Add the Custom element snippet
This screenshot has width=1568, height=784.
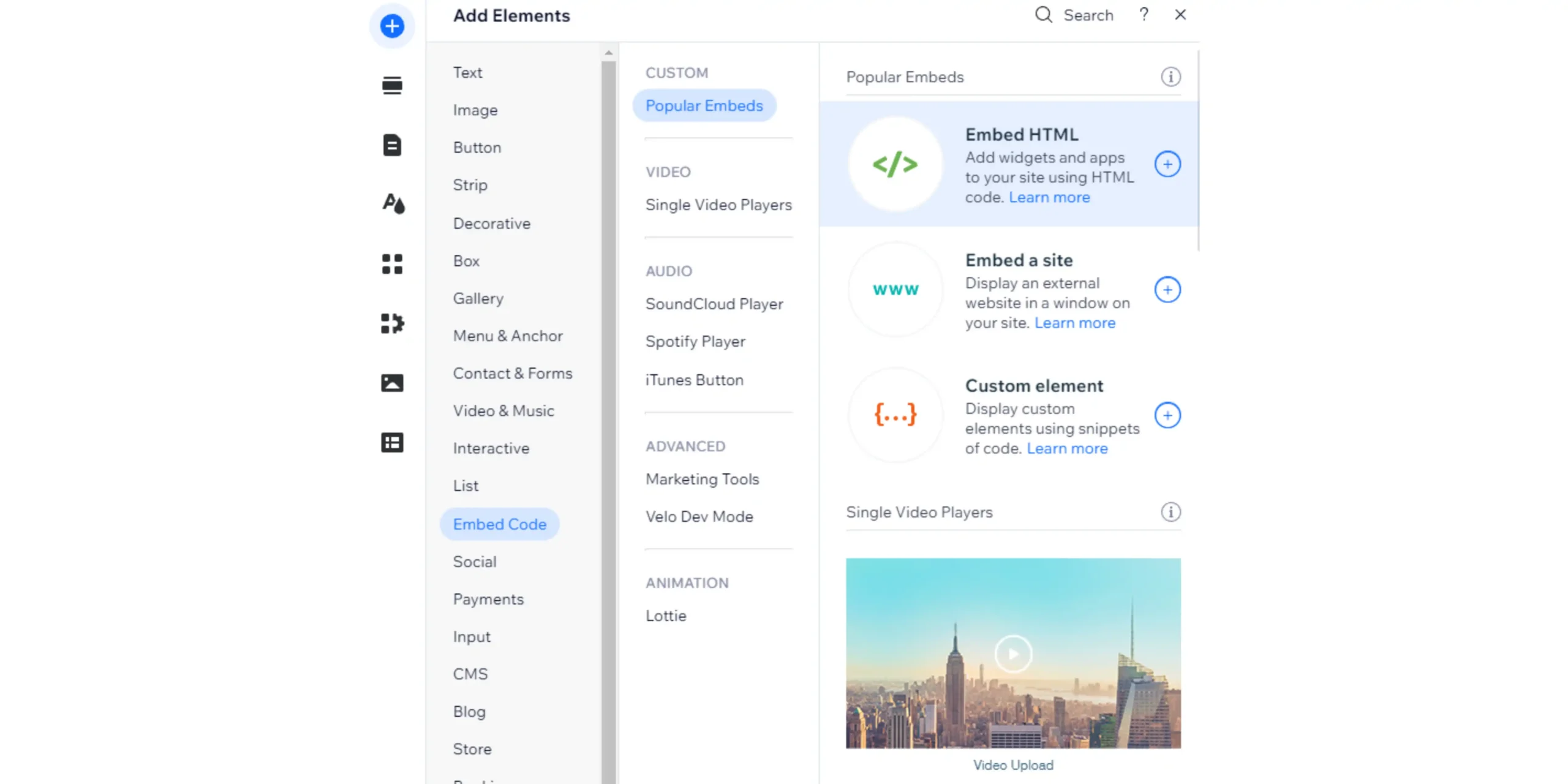click(x=1167, y=415)
